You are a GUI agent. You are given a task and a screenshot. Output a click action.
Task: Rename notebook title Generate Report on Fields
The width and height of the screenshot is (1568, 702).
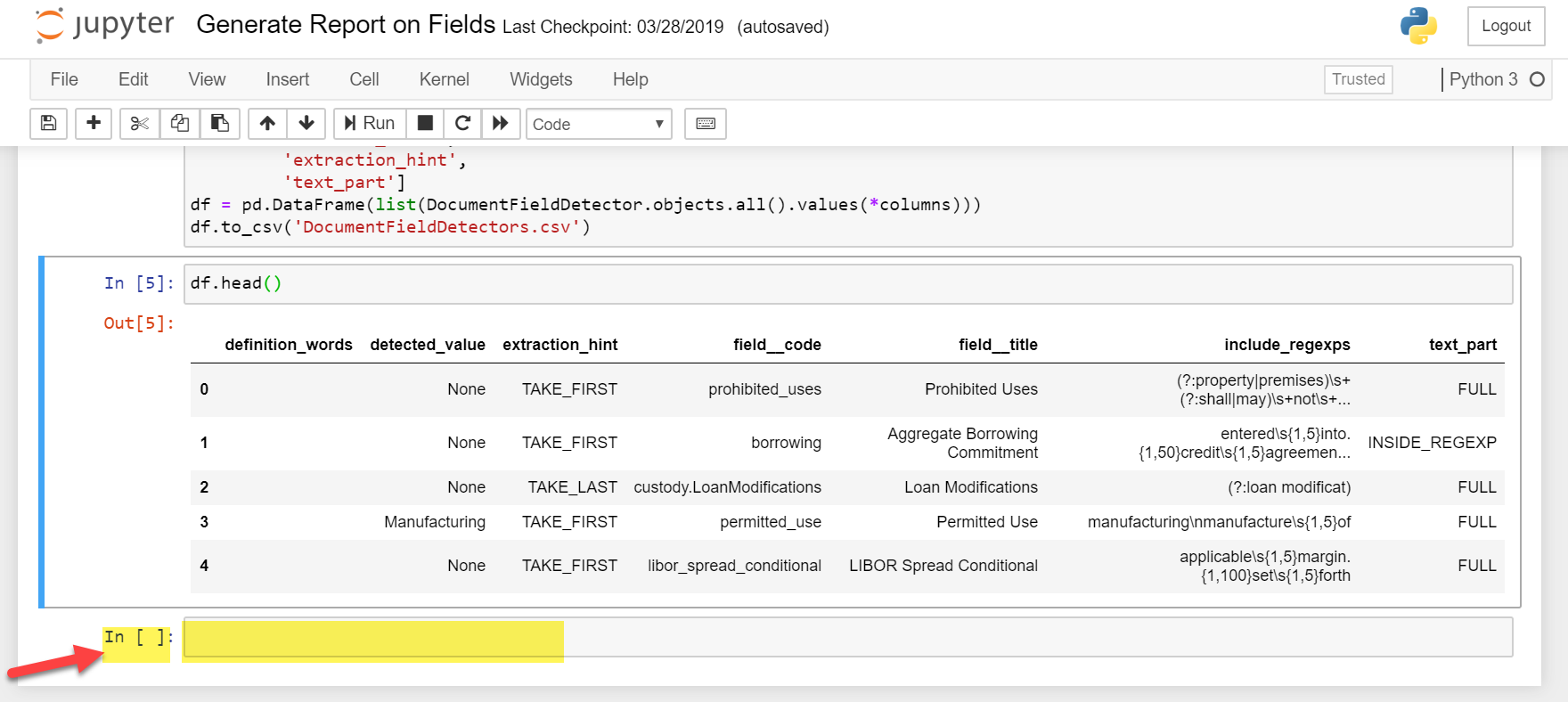346,24
